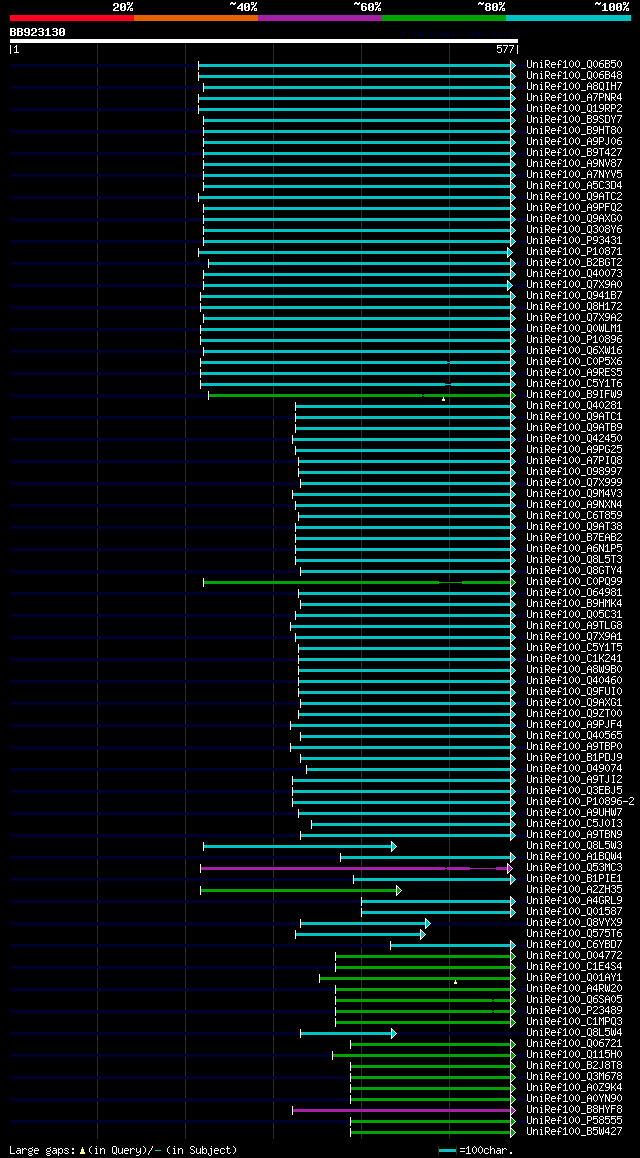Click the red ~20% legend segment

point(72,18)
